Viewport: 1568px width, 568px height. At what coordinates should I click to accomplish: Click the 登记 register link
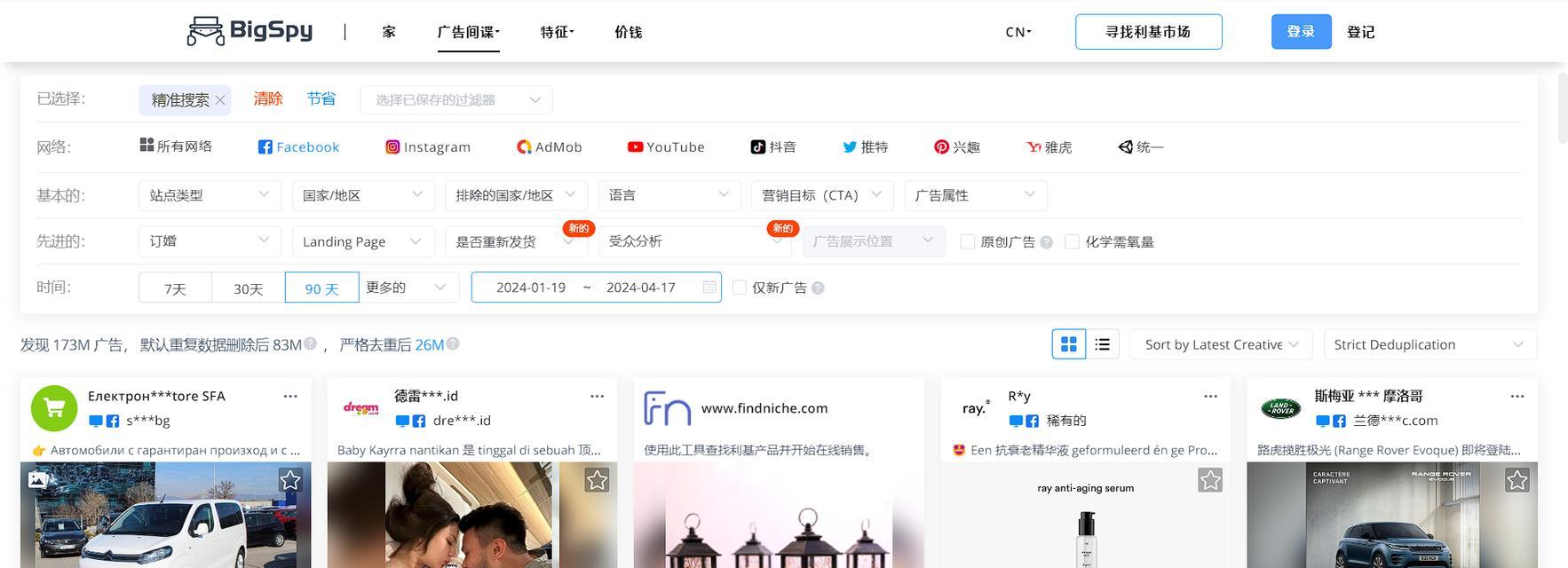(x=1360, y=32)
